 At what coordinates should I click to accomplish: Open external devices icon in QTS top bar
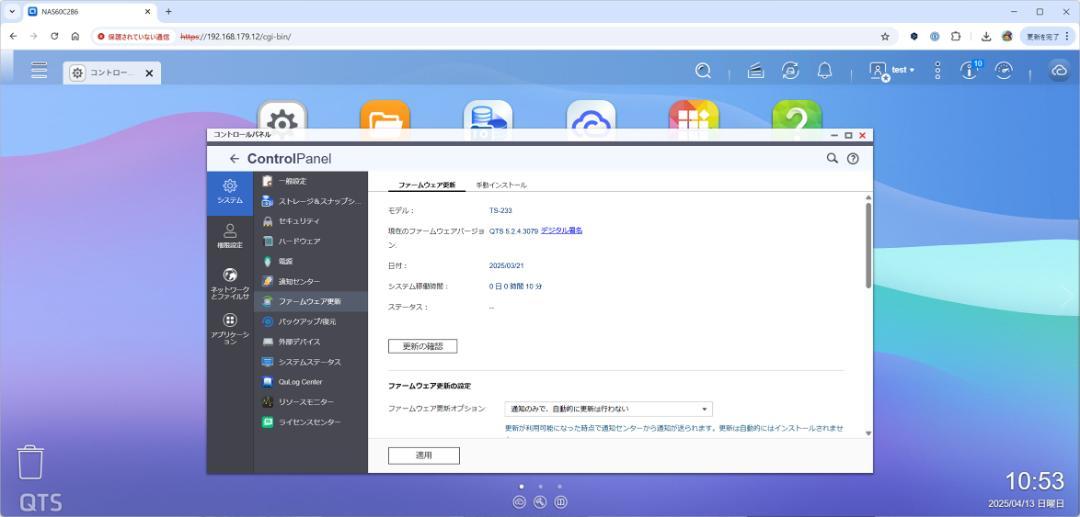tap(790, 70)
